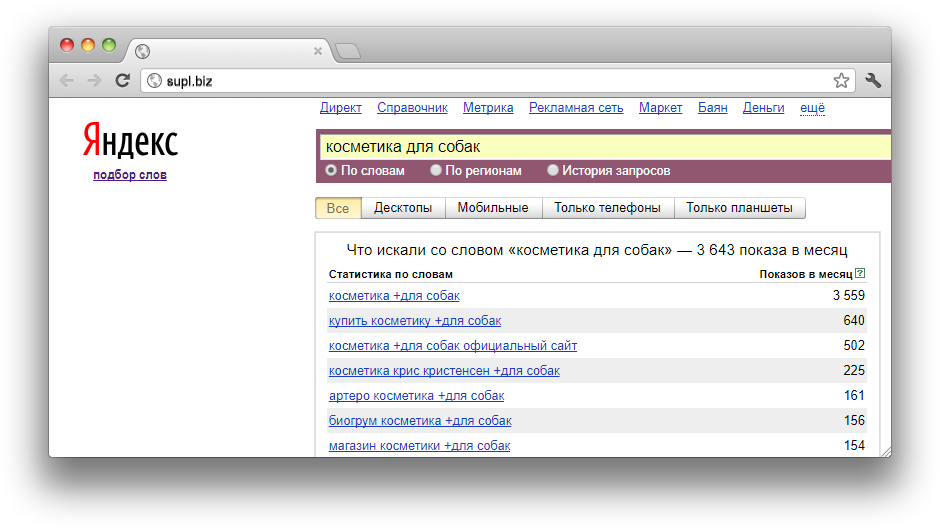Click the Статистика по словам column header
The width and height of the screenshot is (940, 528).
(x=391, y=274)
